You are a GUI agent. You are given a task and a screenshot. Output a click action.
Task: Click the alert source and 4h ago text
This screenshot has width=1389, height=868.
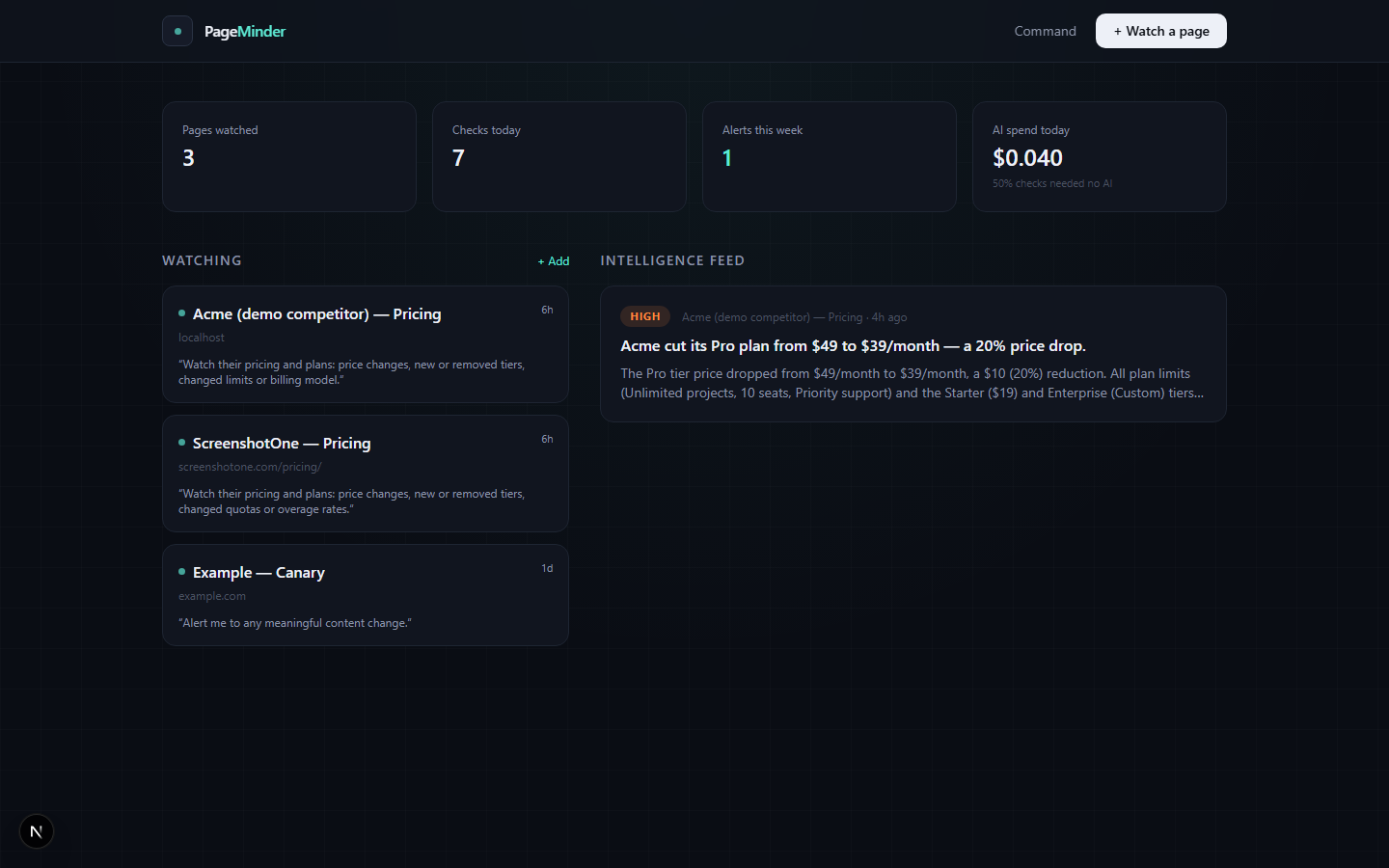(x=794, y=317)
